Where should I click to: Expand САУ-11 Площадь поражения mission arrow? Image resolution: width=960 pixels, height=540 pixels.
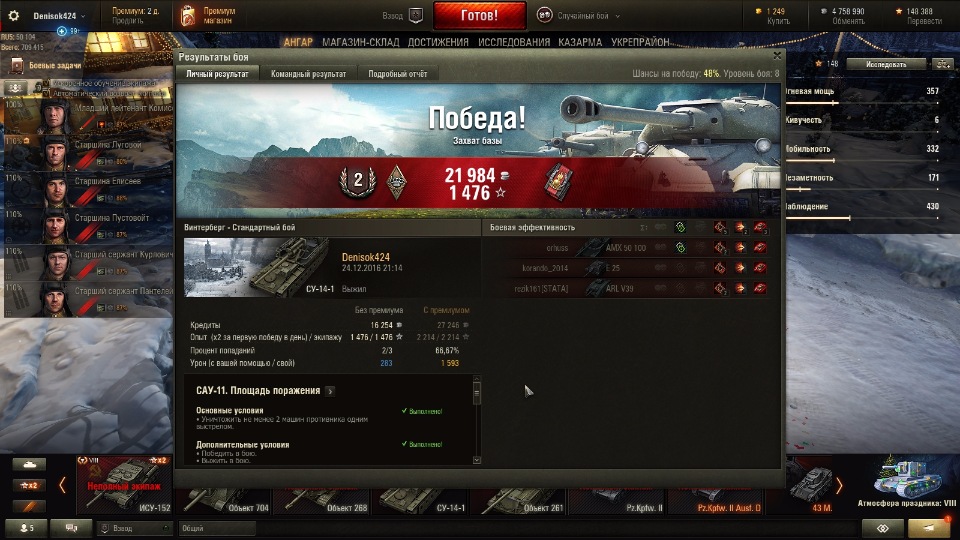(x=330, y=391)
